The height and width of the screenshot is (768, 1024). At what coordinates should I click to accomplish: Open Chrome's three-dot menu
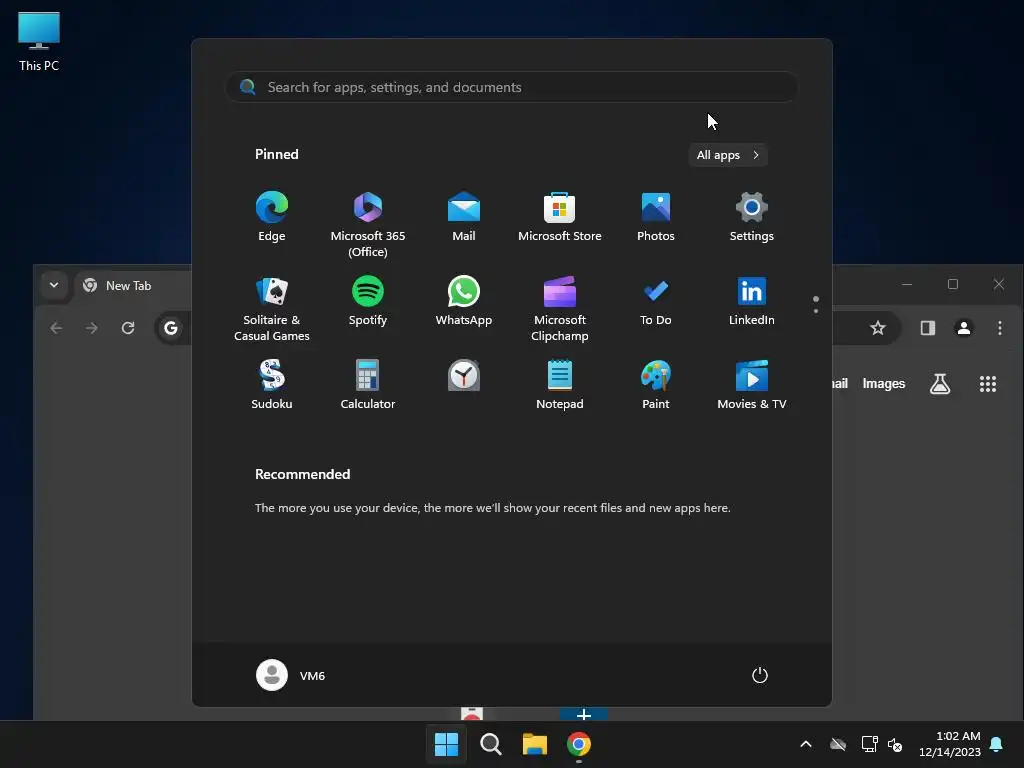click(x=1000, y=328)
